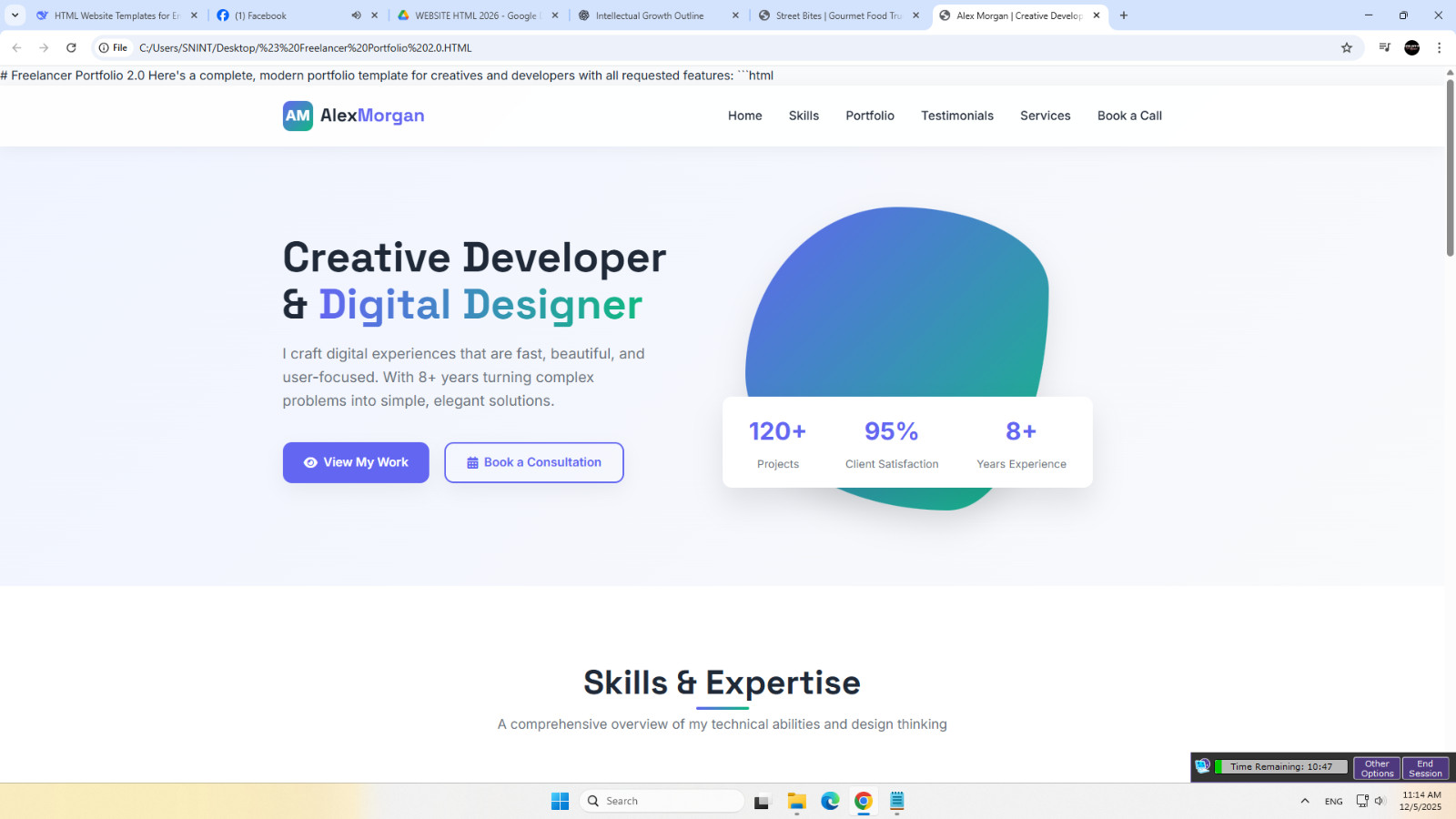Open Other Options in session timer

tap(1377, 769)
